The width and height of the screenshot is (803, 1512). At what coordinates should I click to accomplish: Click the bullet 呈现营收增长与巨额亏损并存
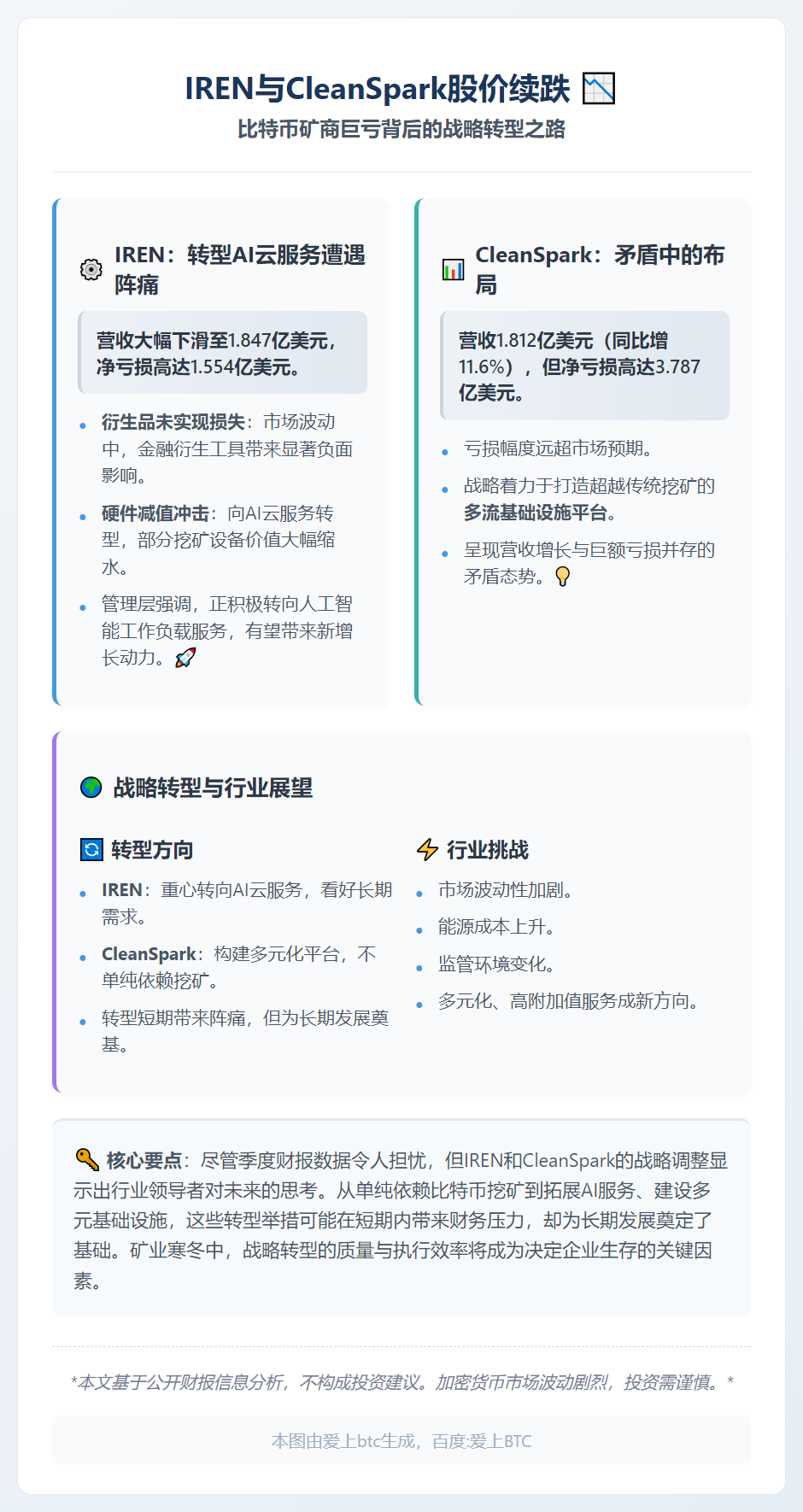(589, 563)
